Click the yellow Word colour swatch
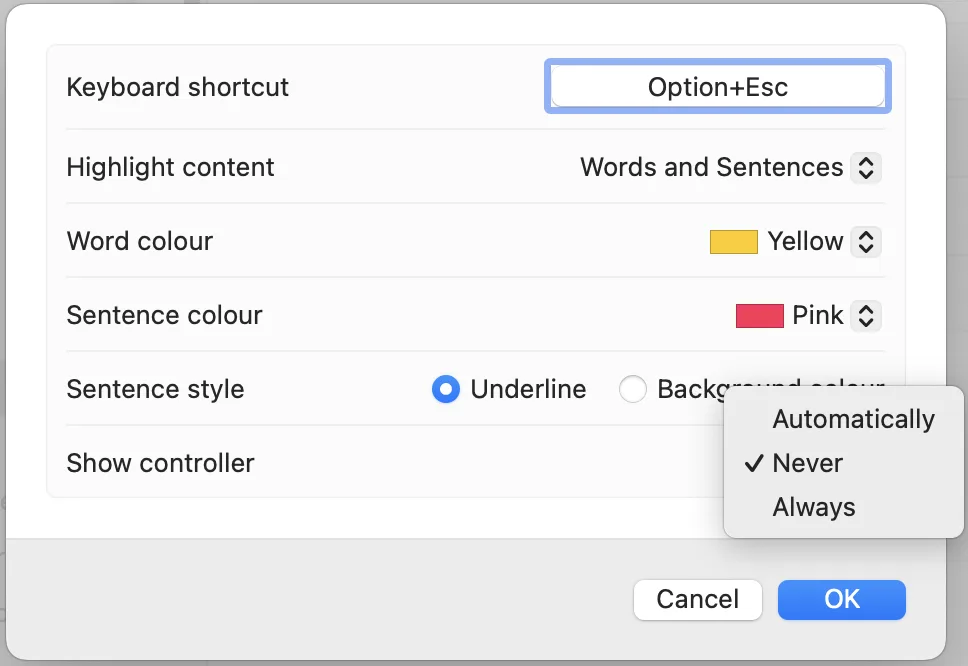 coord(733,241)
